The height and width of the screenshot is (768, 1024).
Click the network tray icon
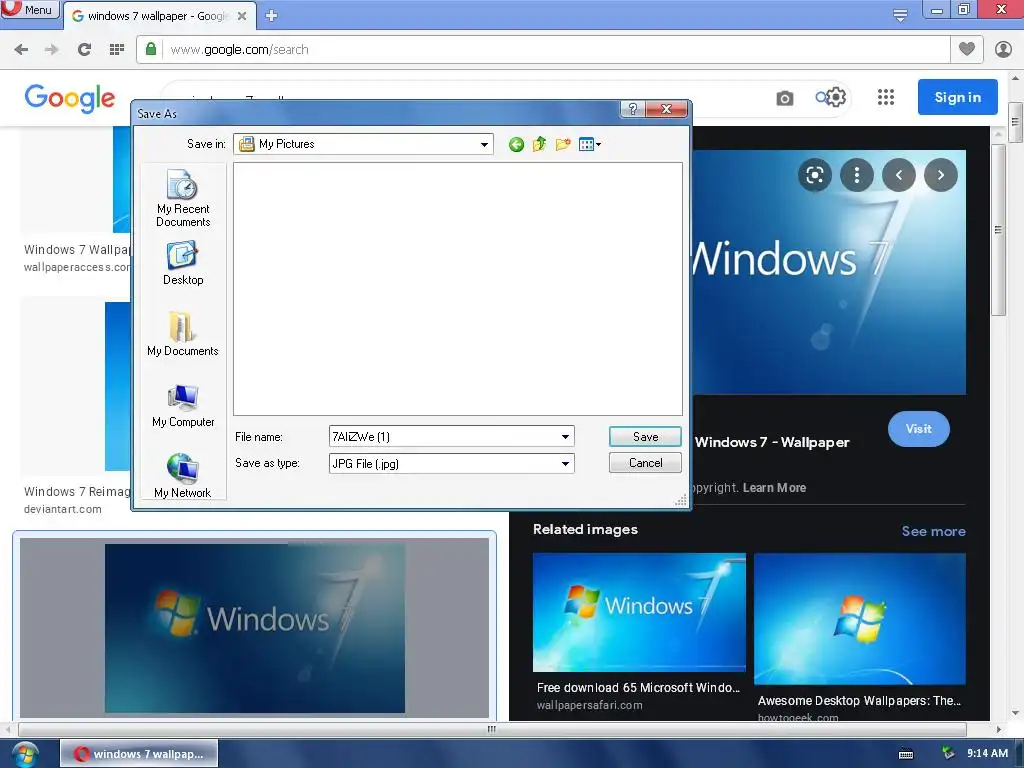click(948, 754)
